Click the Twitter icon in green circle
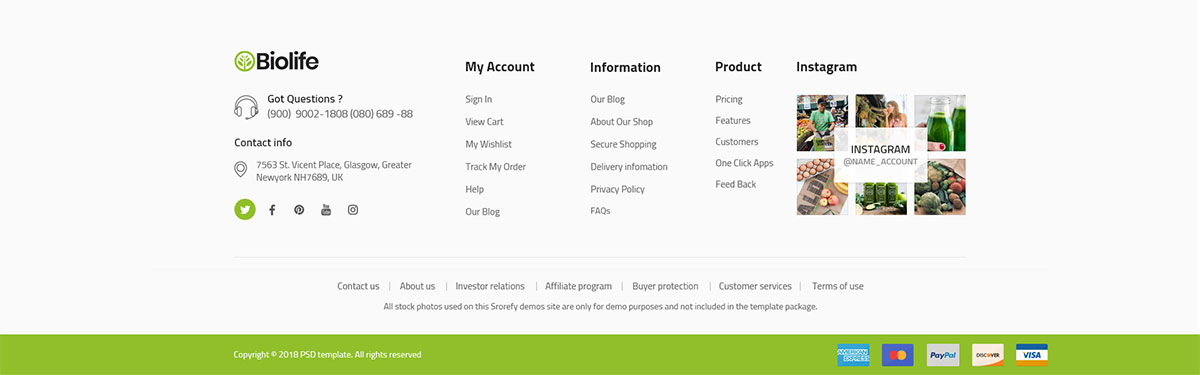 tap(245, 210)
